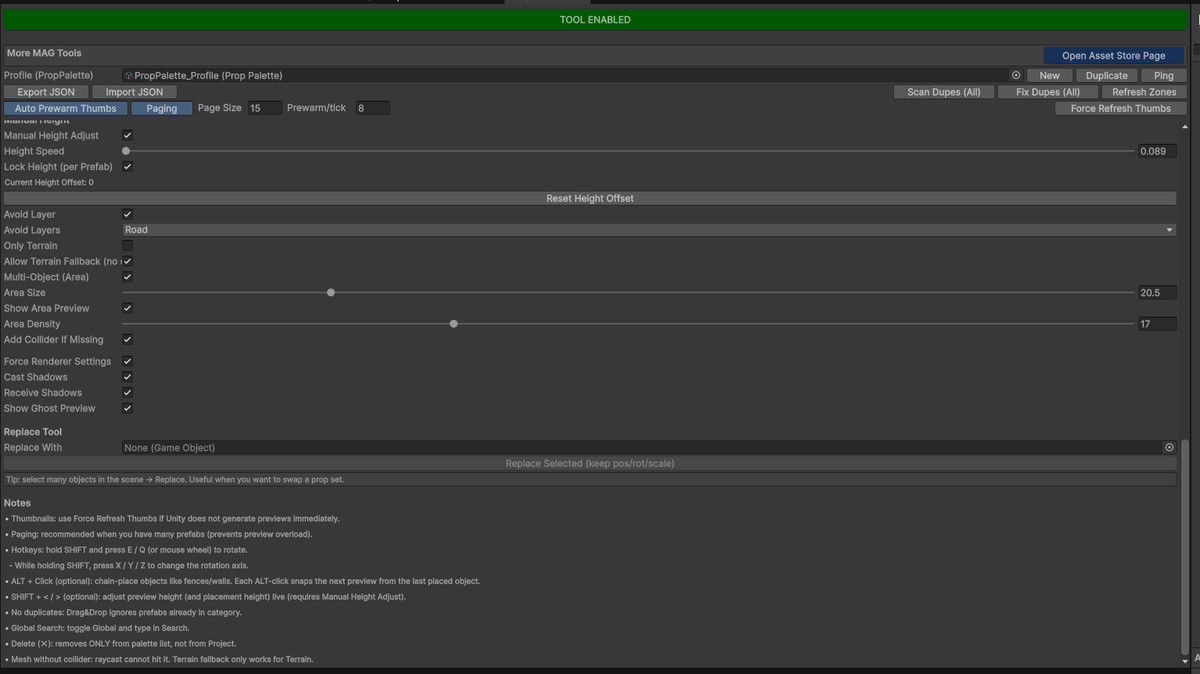
Task: Click the Export JSON button
Action: (46, 92)
